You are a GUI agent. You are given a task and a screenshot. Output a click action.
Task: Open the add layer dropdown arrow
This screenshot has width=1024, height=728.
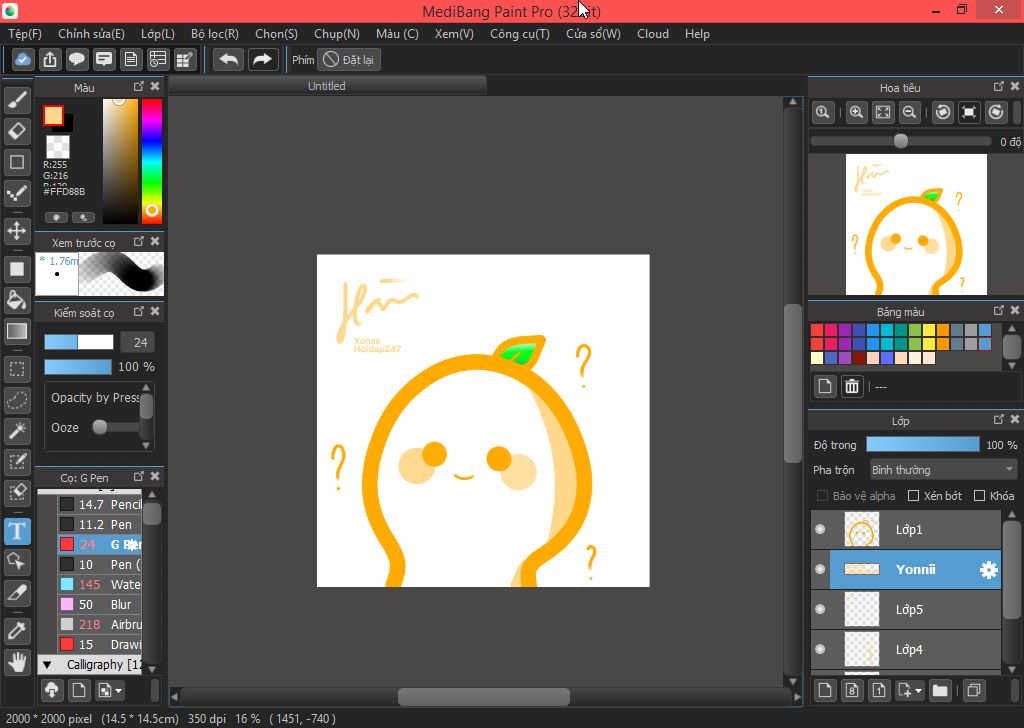coord(918,690)
